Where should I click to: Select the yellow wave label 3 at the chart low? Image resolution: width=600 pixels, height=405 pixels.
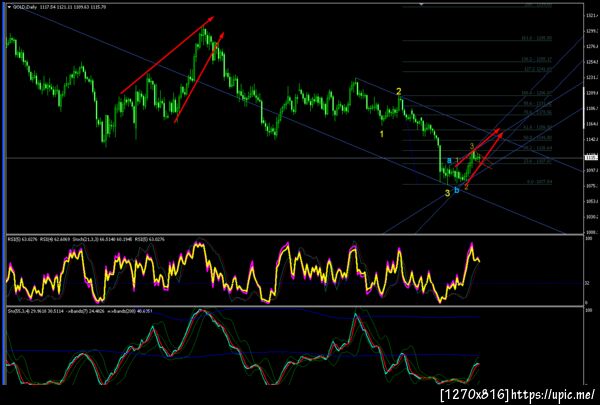[x=447, y=193]
